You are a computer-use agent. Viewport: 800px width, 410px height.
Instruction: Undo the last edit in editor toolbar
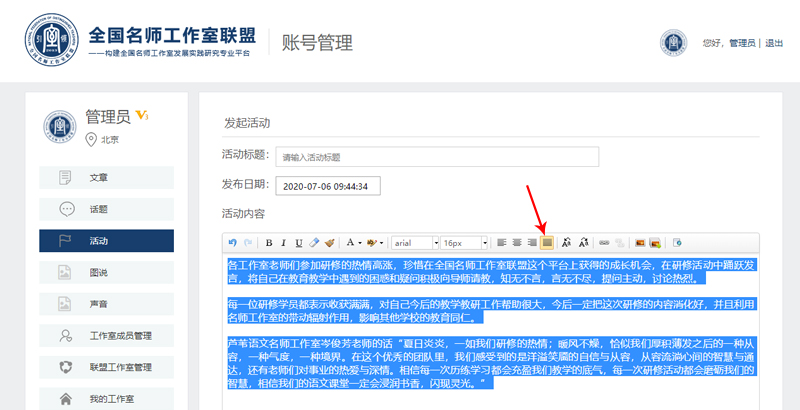[233, 243]
